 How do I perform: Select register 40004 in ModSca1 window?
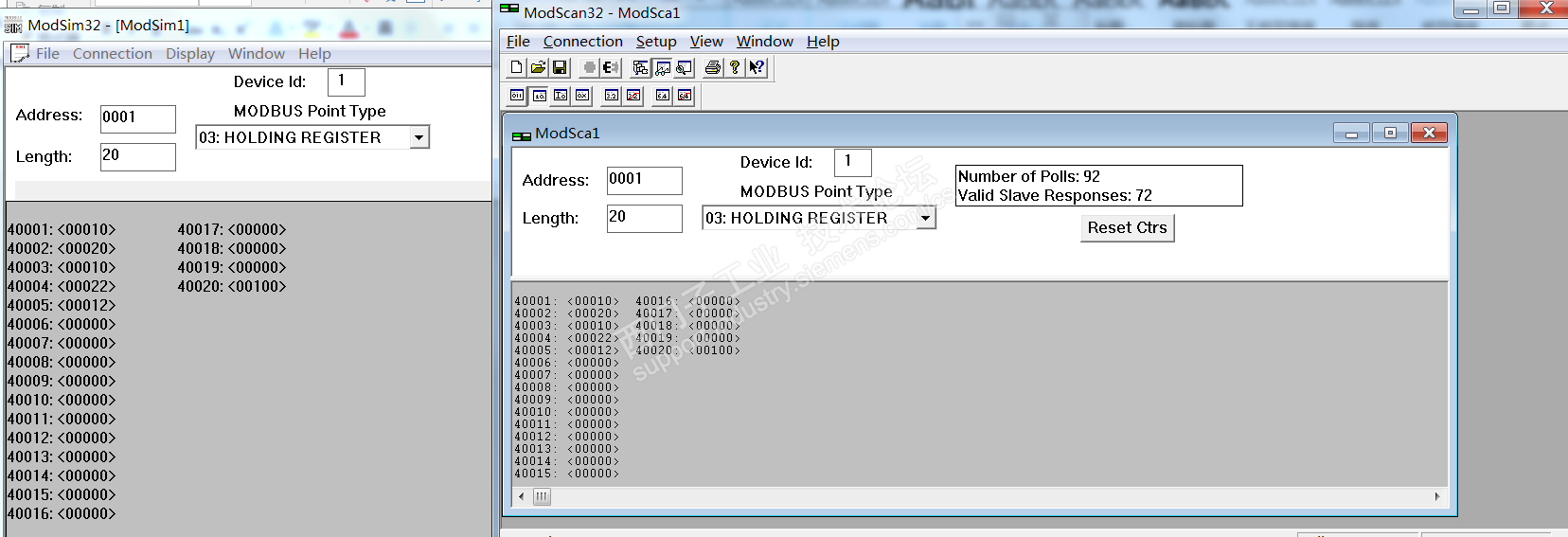click(566, 338)
